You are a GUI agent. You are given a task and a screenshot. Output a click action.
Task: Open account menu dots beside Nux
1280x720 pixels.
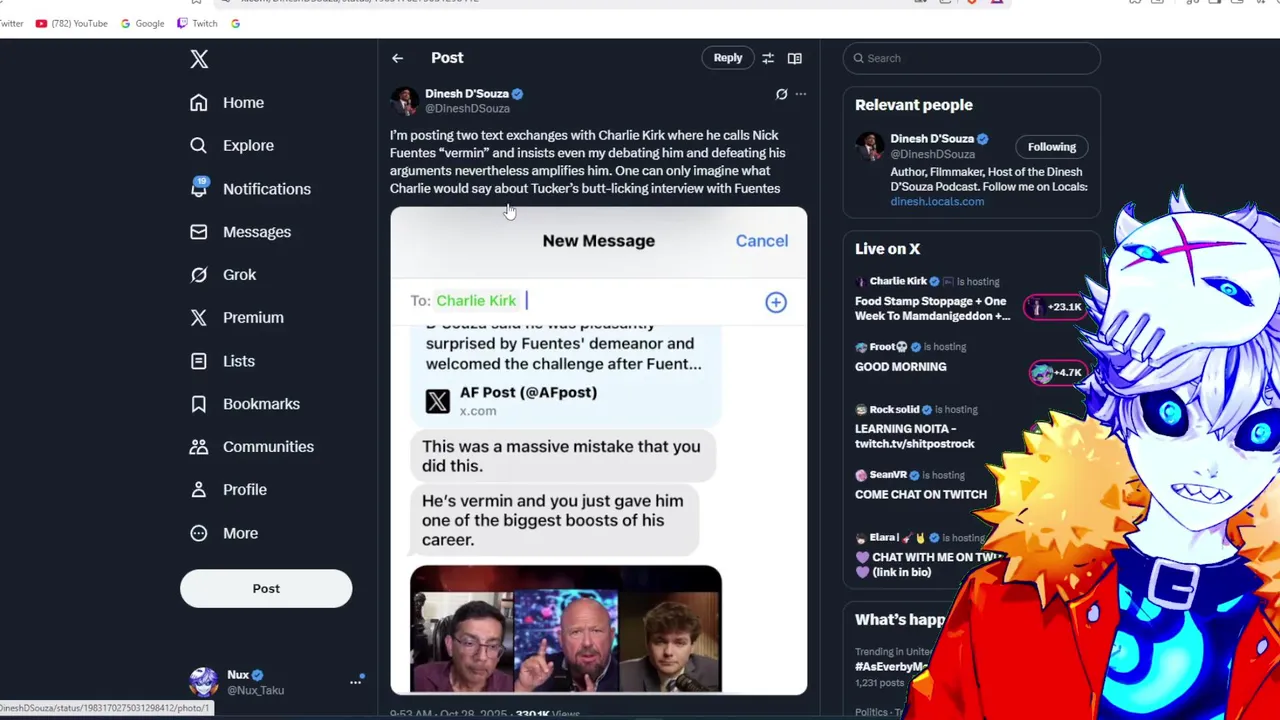355,682
